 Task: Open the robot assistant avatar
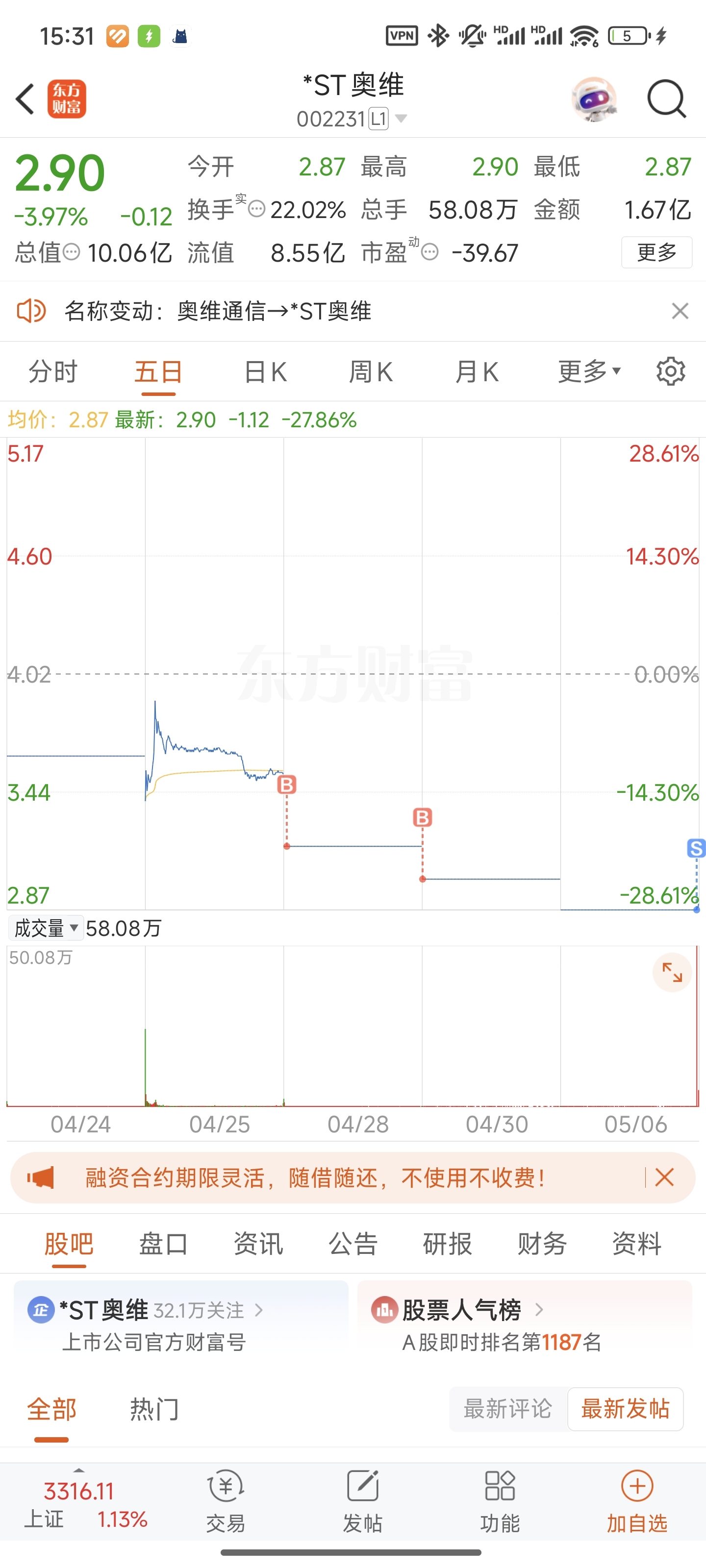594,98
